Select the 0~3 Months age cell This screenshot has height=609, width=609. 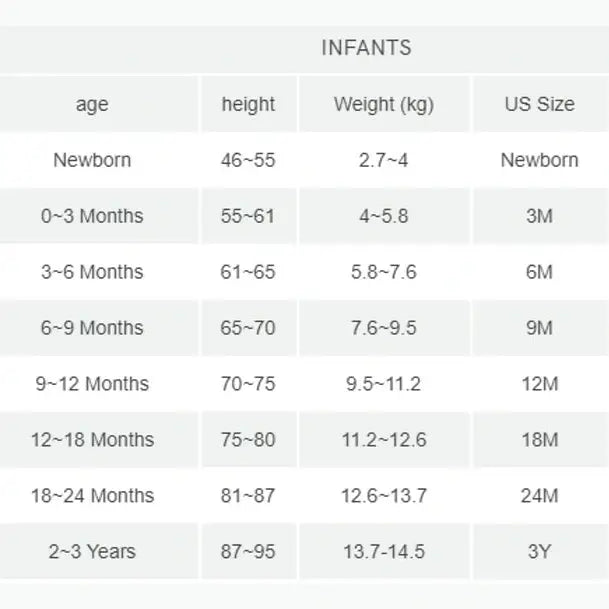(92, 216)
